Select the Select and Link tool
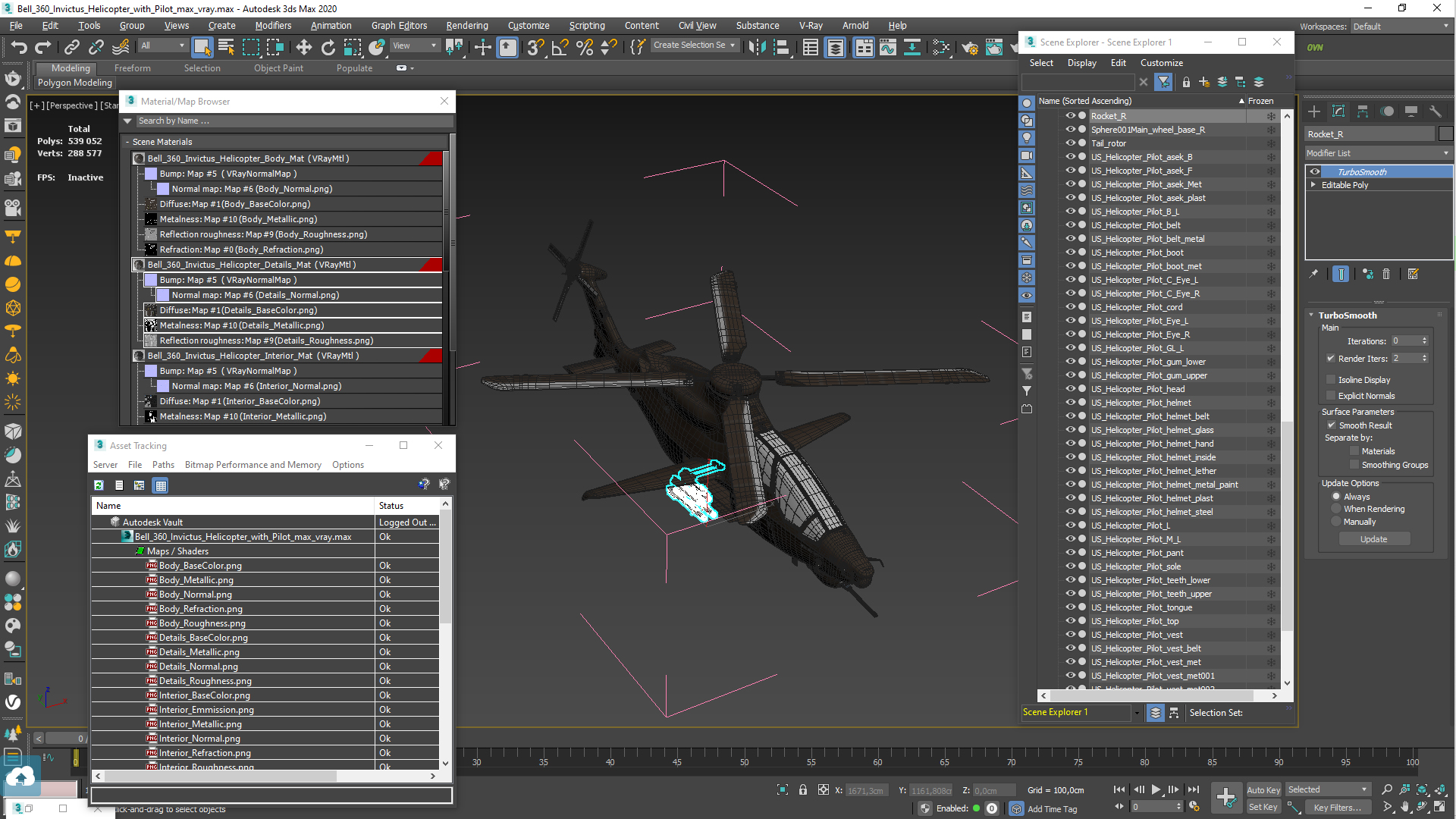This screenshot has height=819, width=1456. click(71, 47)
